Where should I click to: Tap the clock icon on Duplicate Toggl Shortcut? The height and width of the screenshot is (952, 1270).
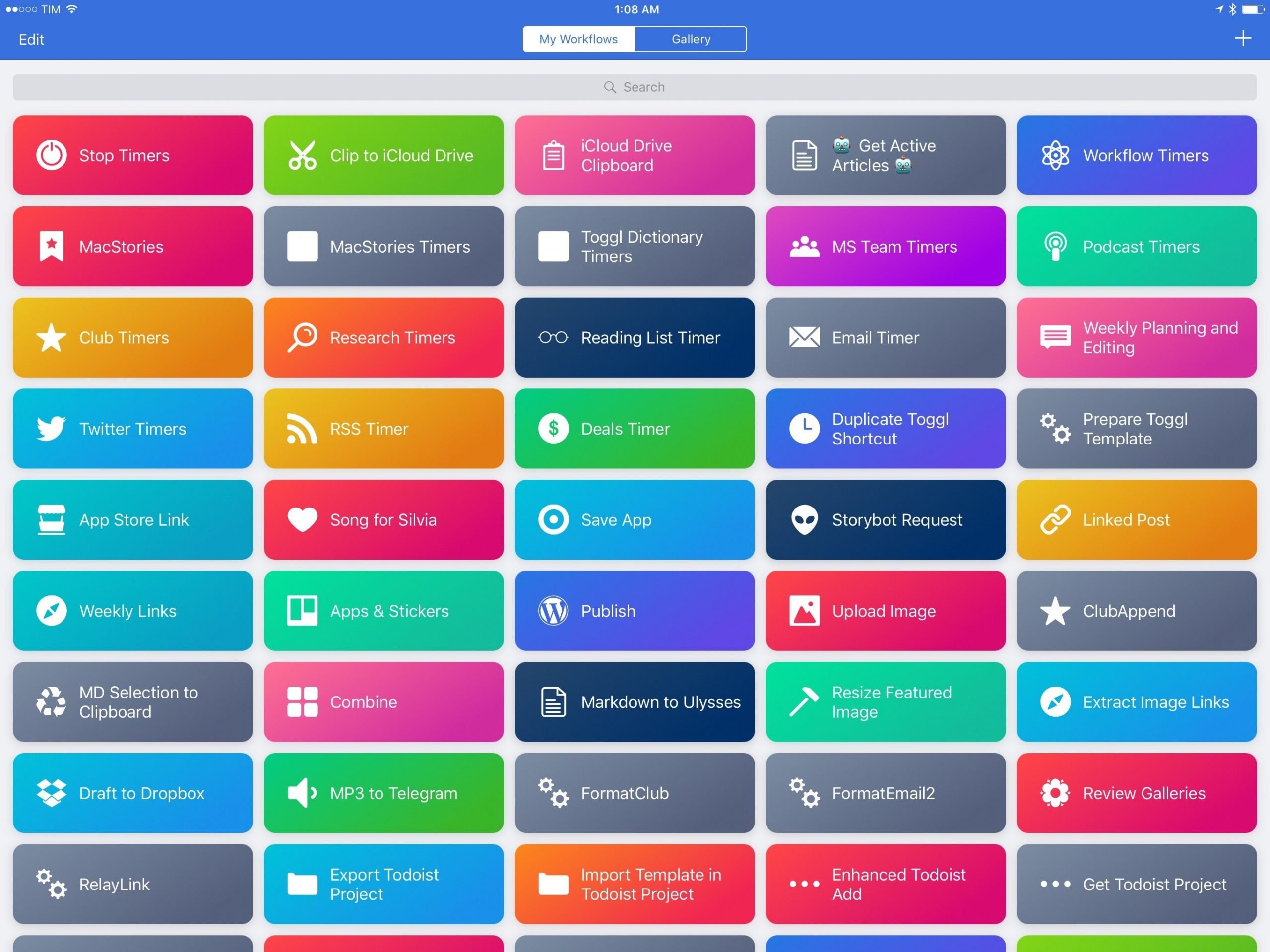804,428
